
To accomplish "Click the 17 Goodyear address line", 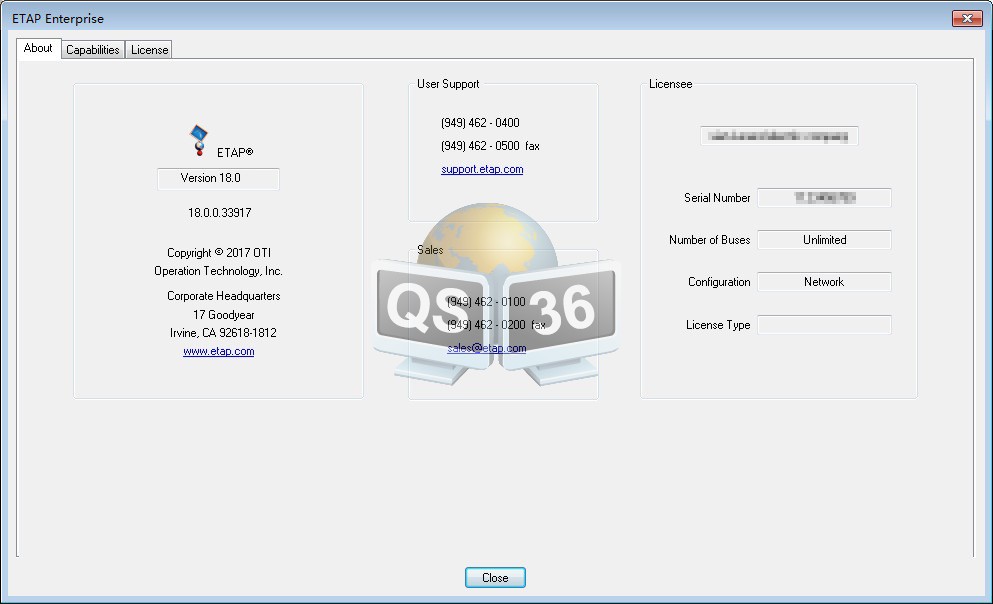I will pos(224,315).
